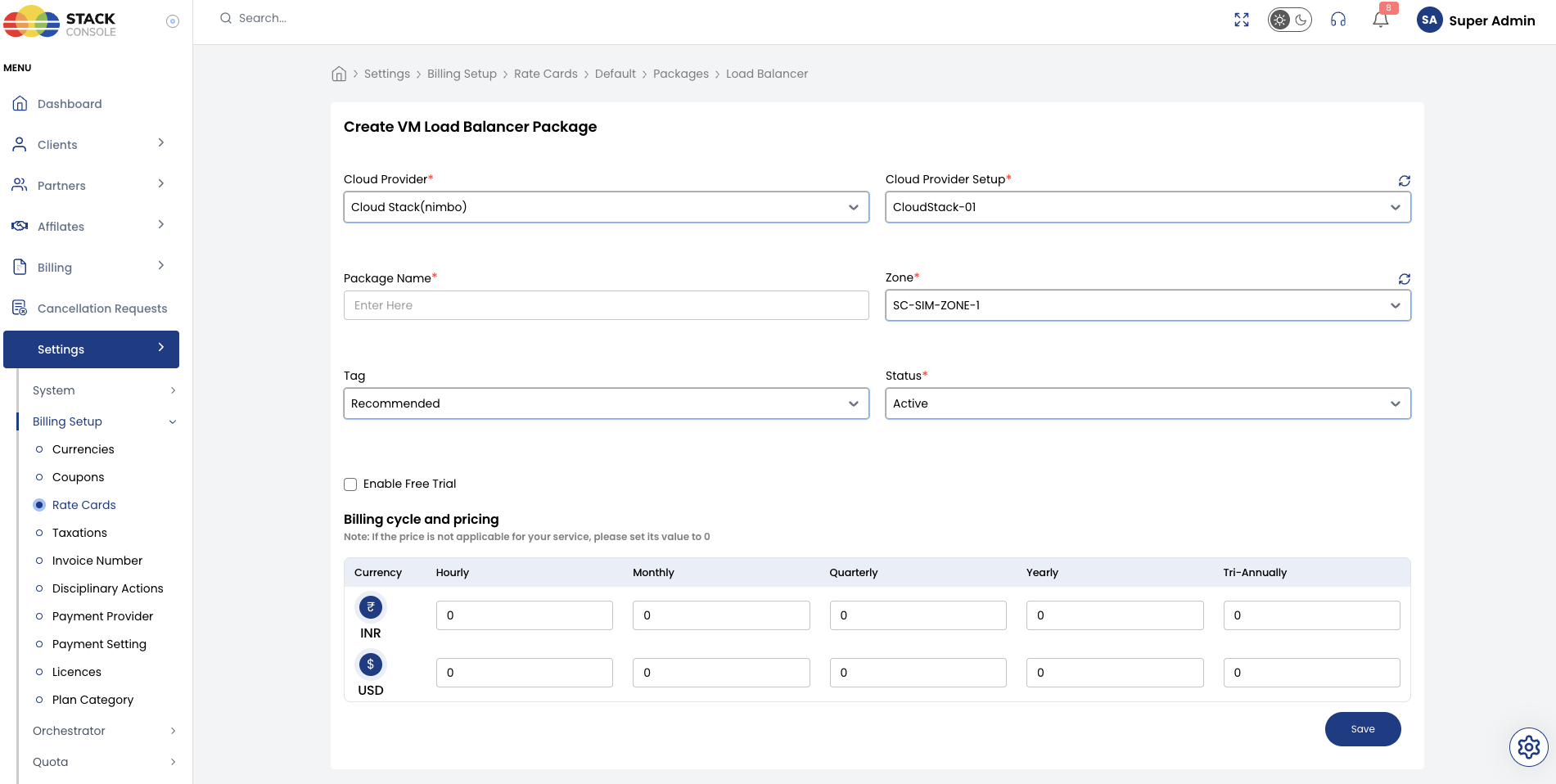Click the Dashboard home icon in sidebar
This screenshot has width=1556, height=784.
pyautogui.click(x=20, y=104)
